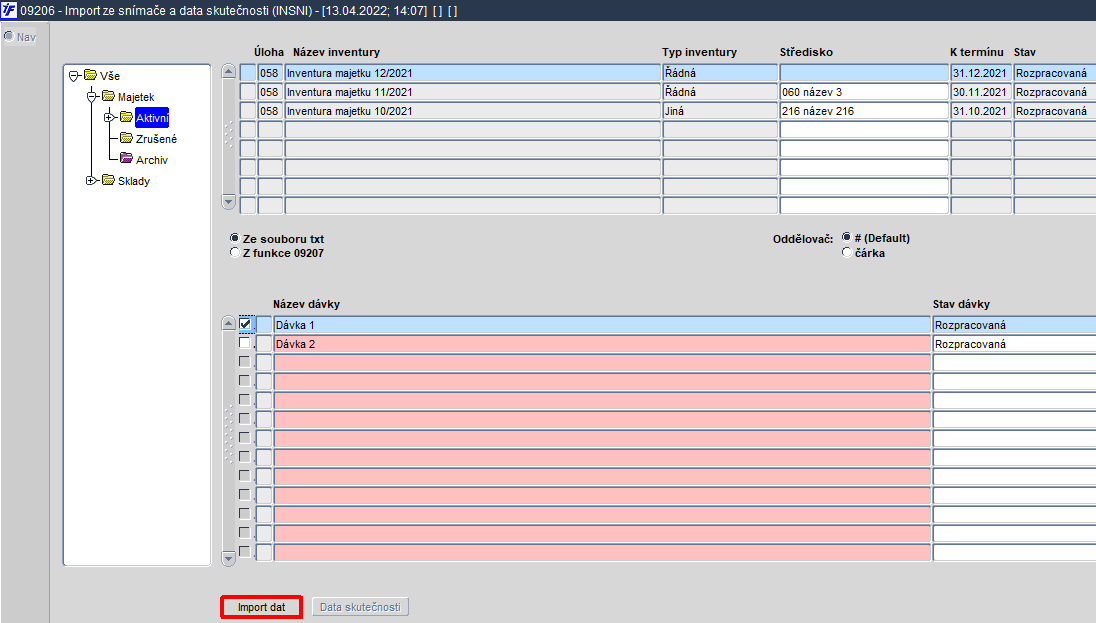This screenshot has width=1096, height=623.
Task: Select the Sklady folder icon
Action: click(108, 180)
